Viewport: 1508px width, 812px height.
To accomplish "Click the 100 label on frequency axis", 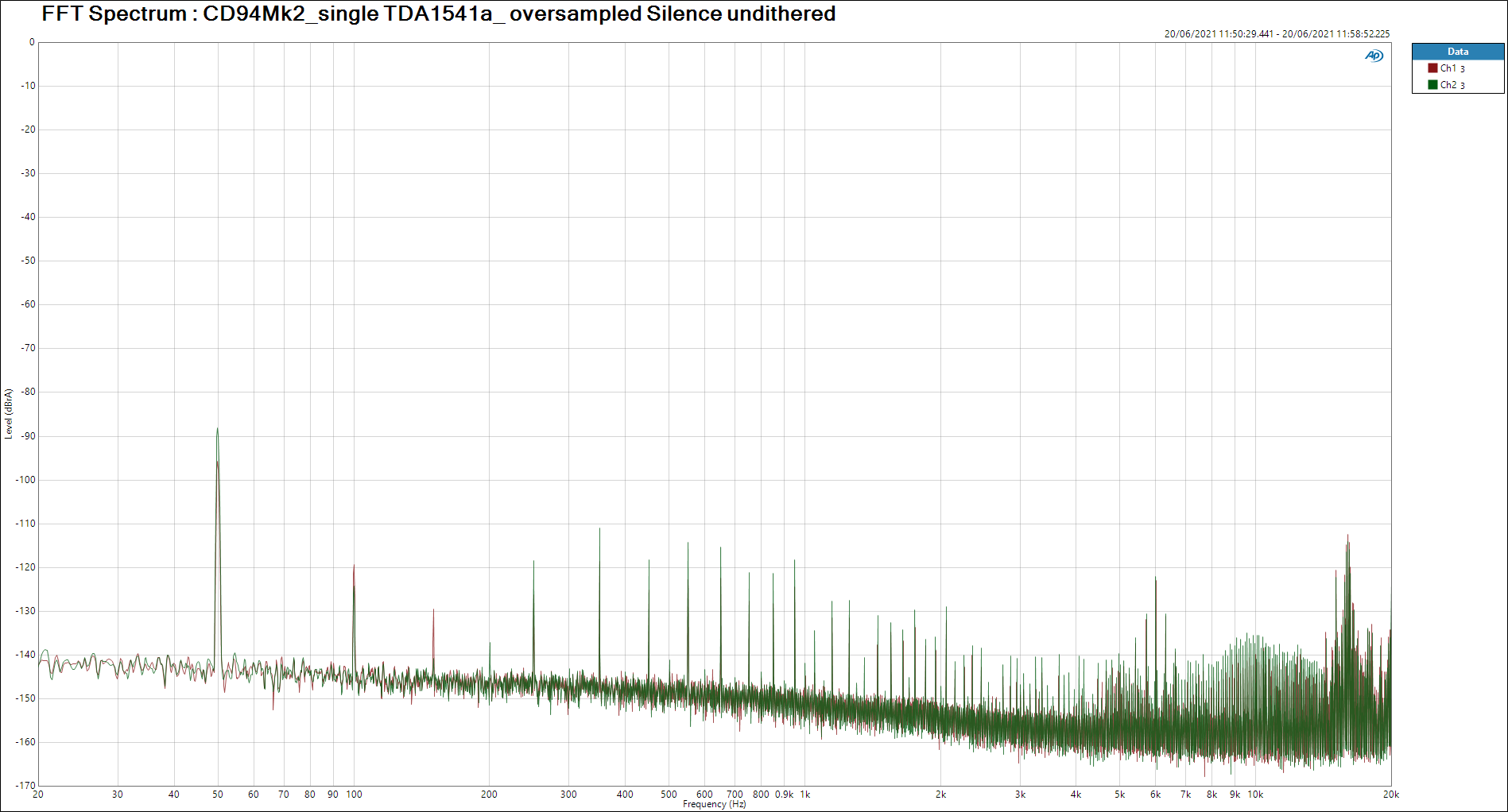I will click(x=354, y=795).
